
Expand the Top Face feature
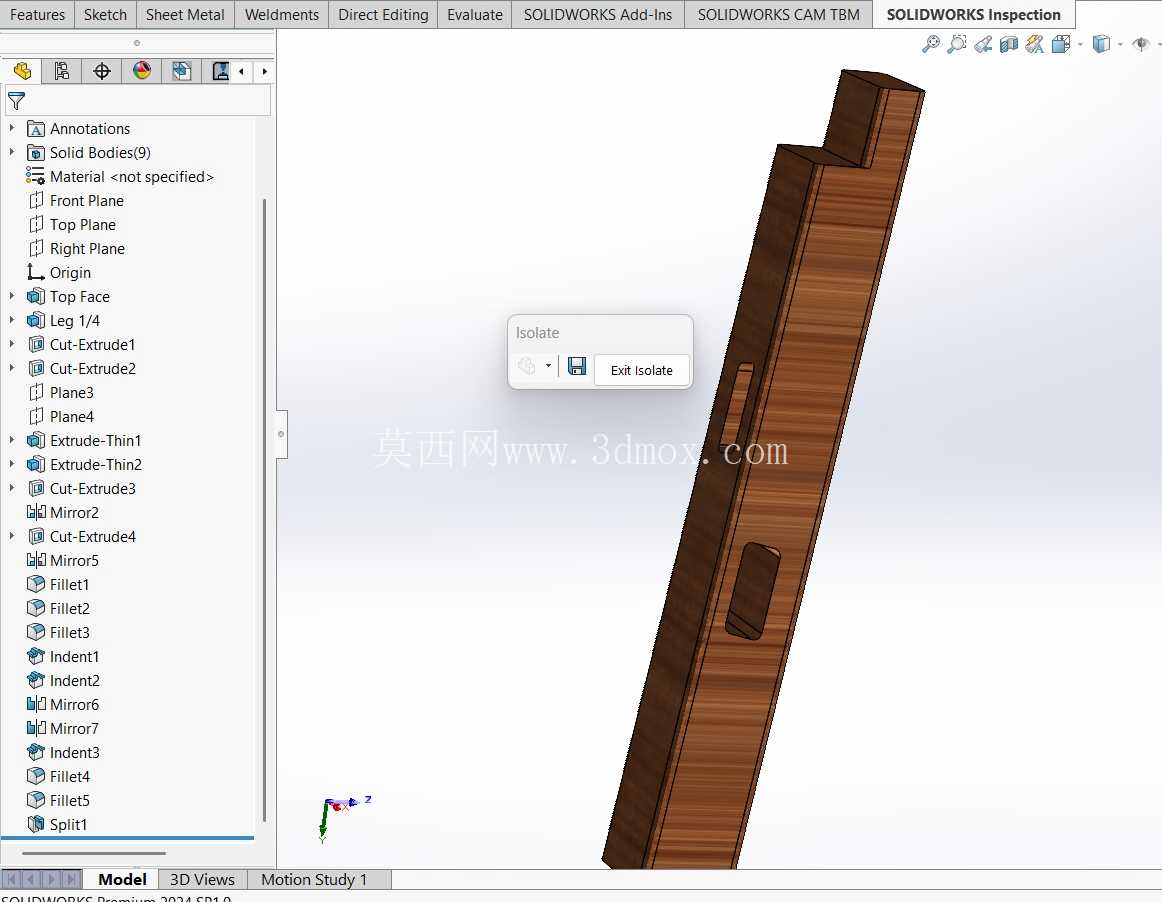[12, 296]
